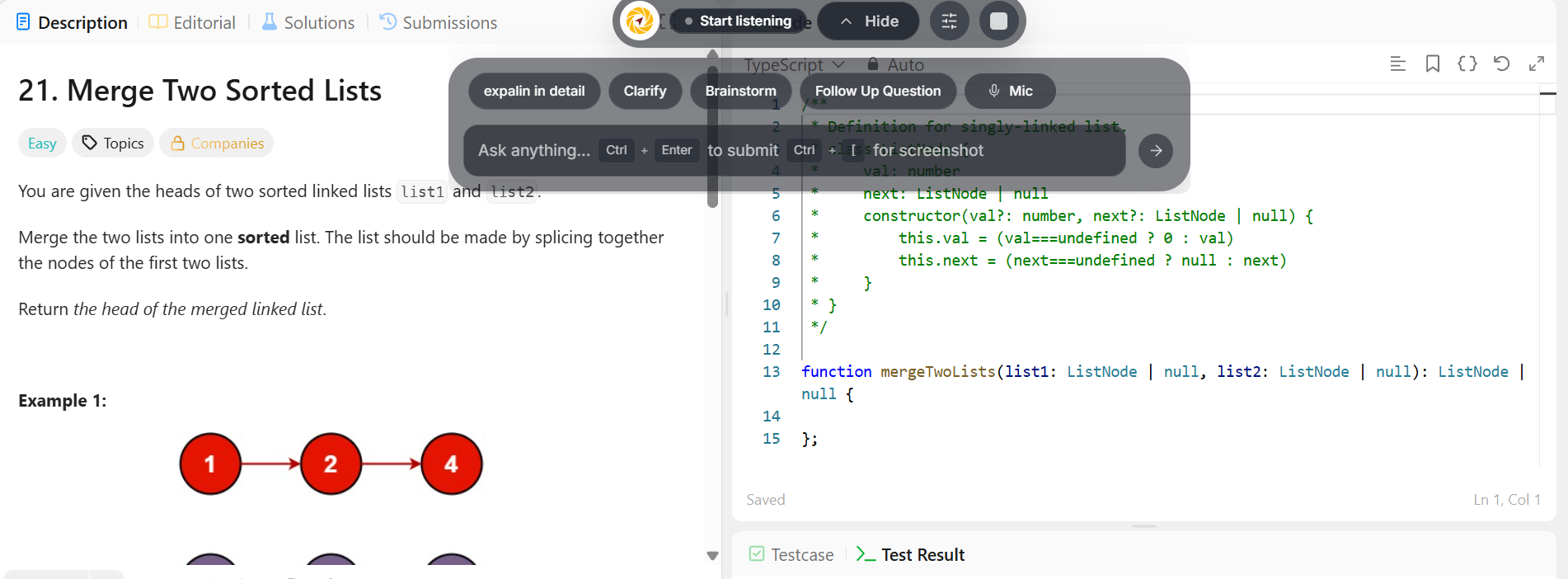Switch to the Submissions tab
Viewport: 1568px width, 579px height.
[x=438, y=22]
